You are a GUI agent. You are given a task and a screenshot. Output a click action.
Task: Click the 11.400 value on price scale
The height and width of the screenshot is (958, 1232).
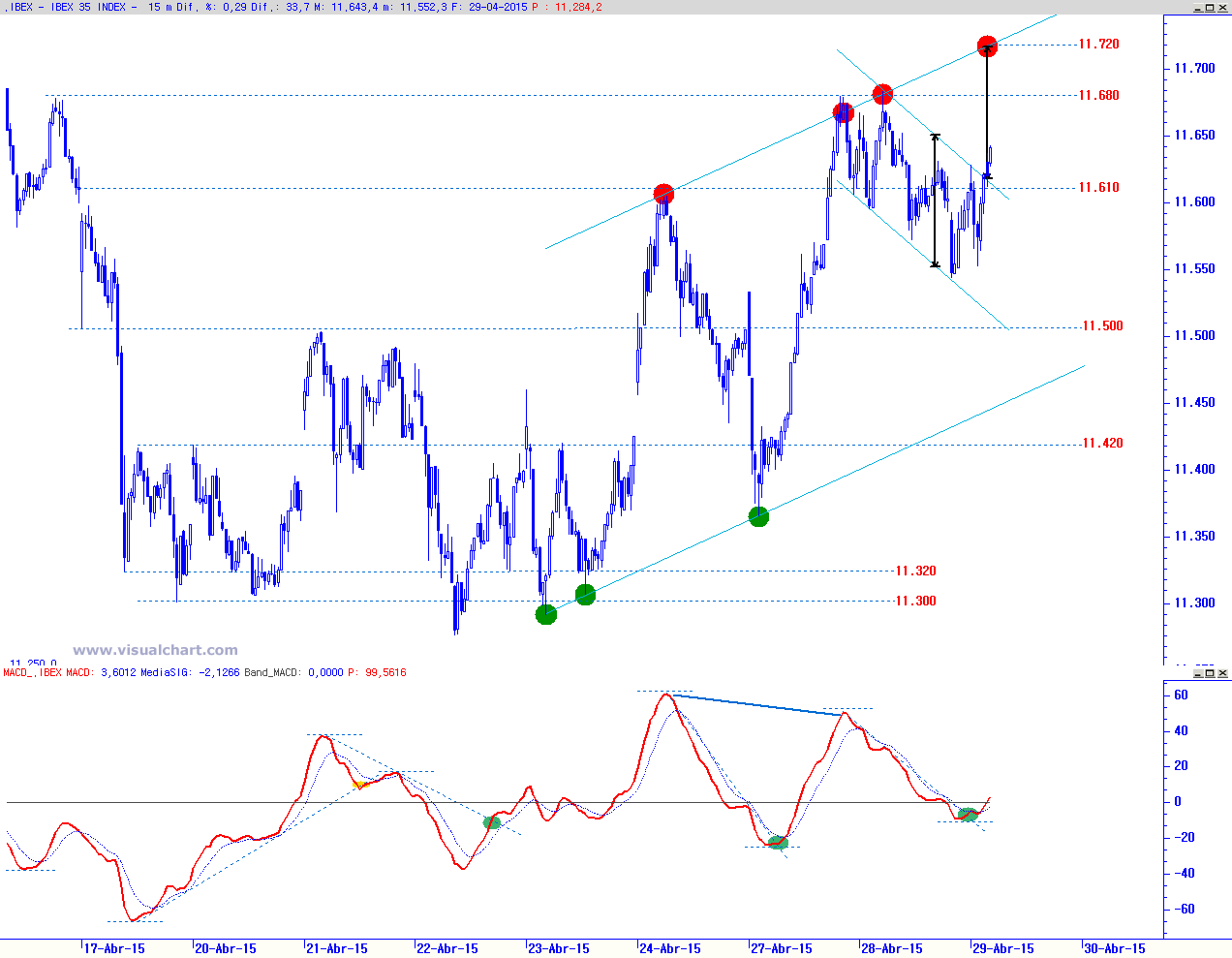click(x=1194, y=469)
